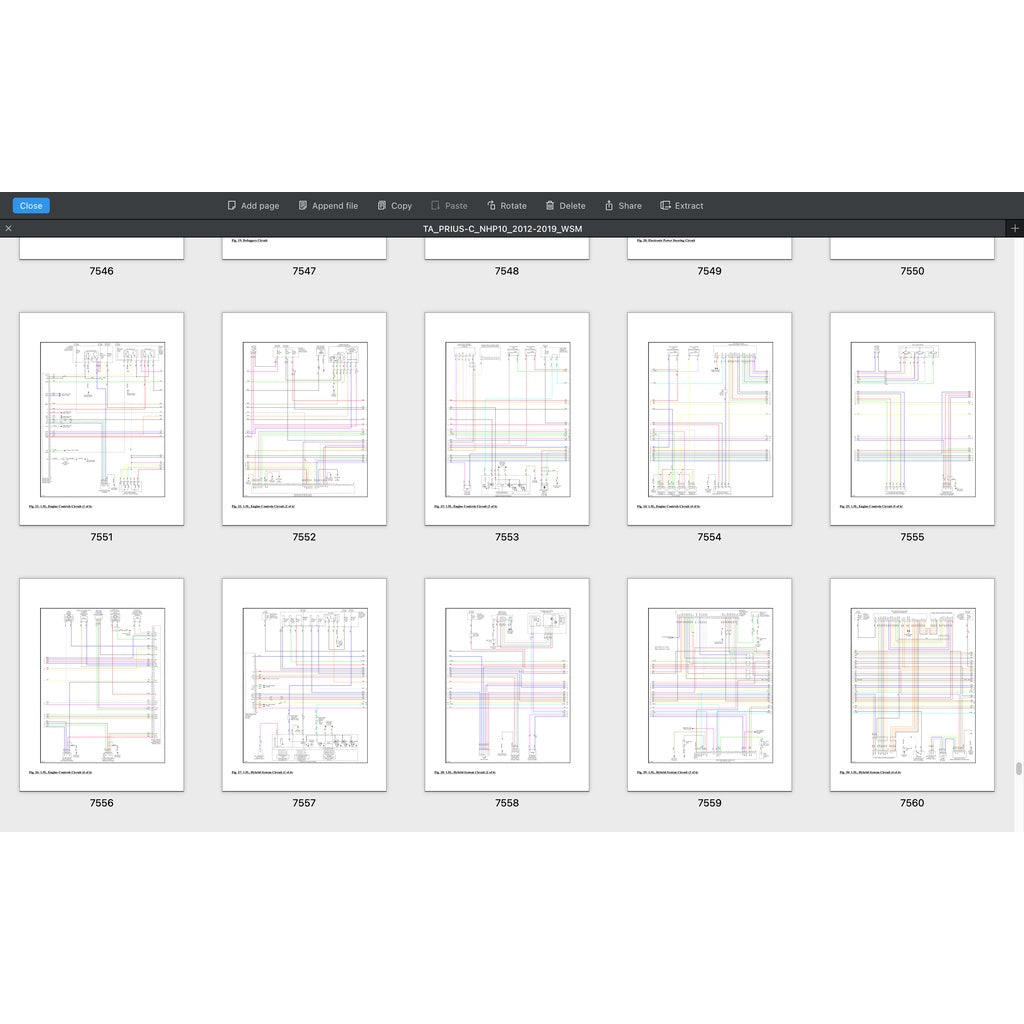The height and width of the screenshot is (1024, 1024).
Task: Click the Add page icon
Action: pos(232,206)
